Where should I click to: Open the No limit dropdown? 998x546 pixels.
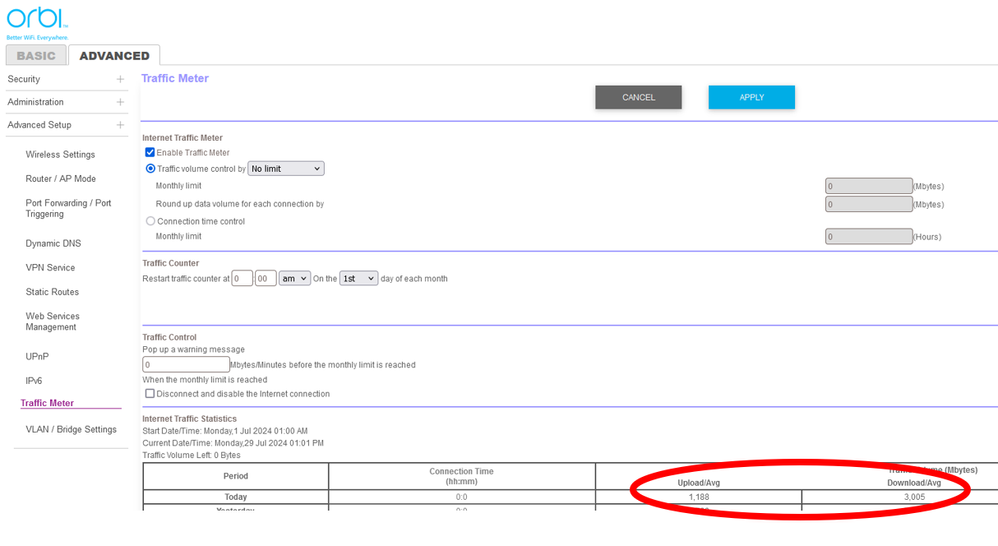tap(286, 169)
